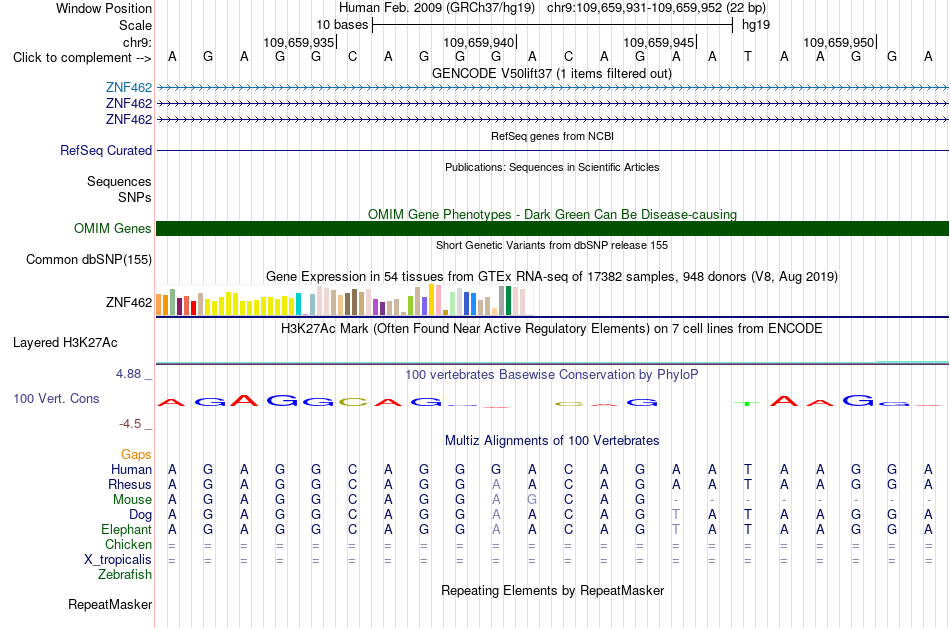
Task: Click the Gaps label in Multiz alignment
Action: point(136,455)
